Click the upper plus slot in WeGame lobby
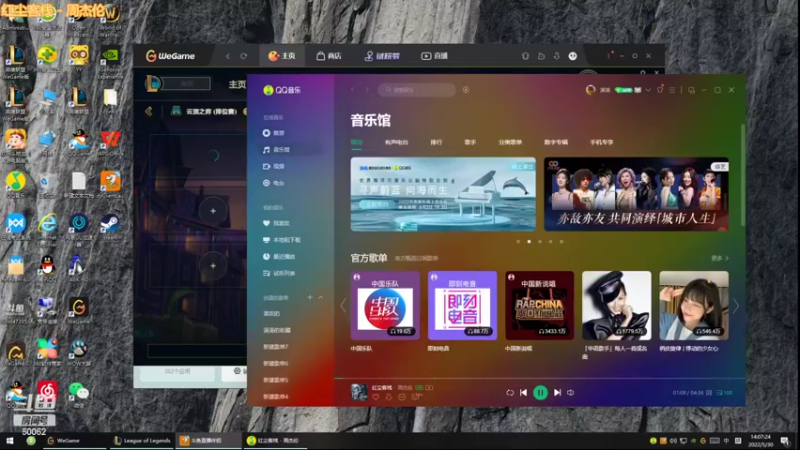The image size is (800, 450). tap(213, 211)
